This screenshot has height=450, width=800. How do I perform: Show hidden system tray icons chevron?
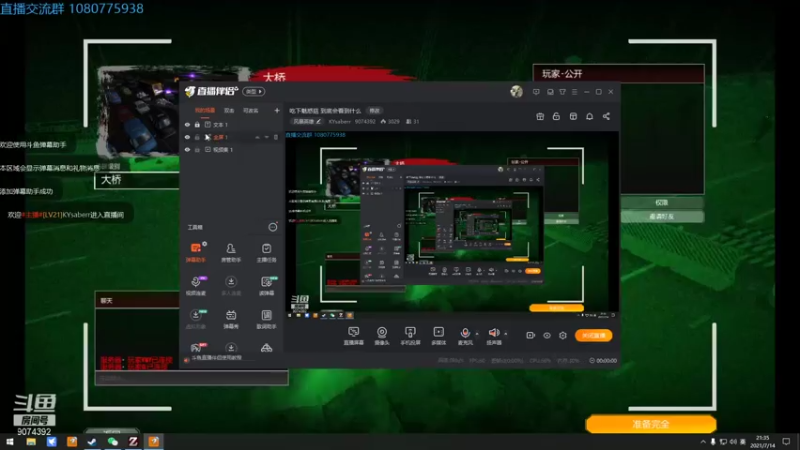pyautogui.click(x=703, y=442)
